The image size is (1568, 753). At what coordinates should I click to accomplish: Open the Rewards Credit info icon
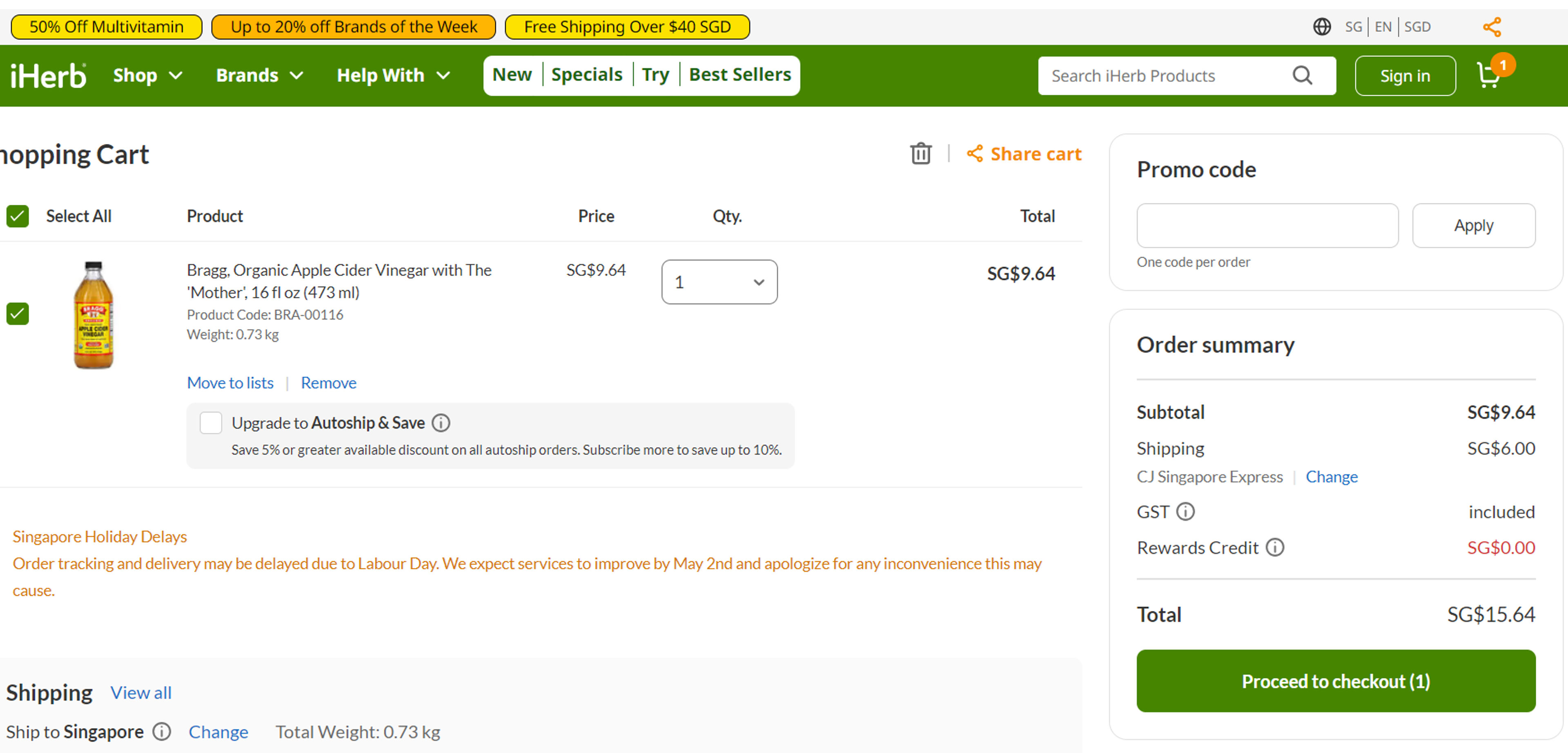(1274, 547)
